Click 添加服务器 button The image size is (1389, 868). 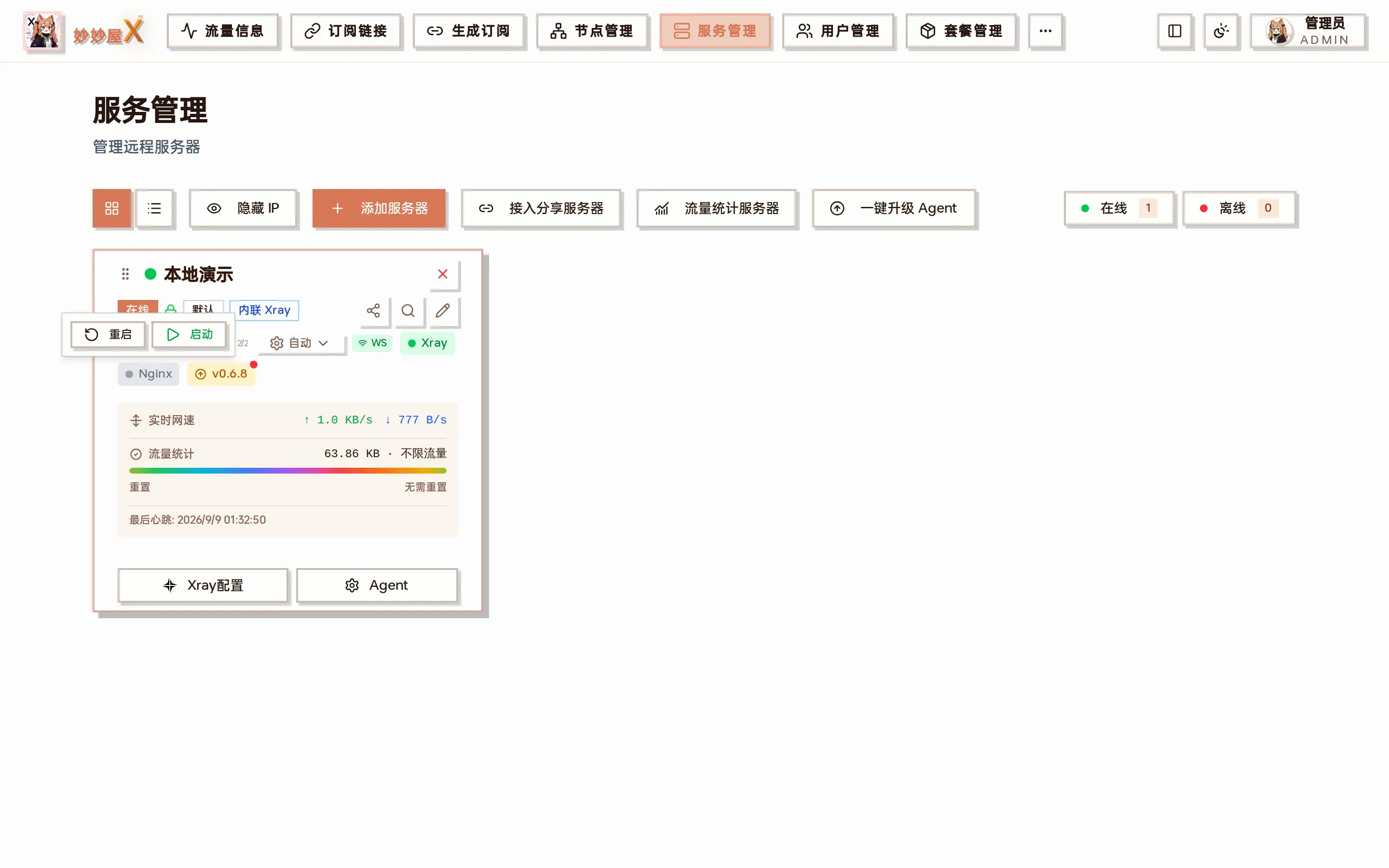click(379, 208)
